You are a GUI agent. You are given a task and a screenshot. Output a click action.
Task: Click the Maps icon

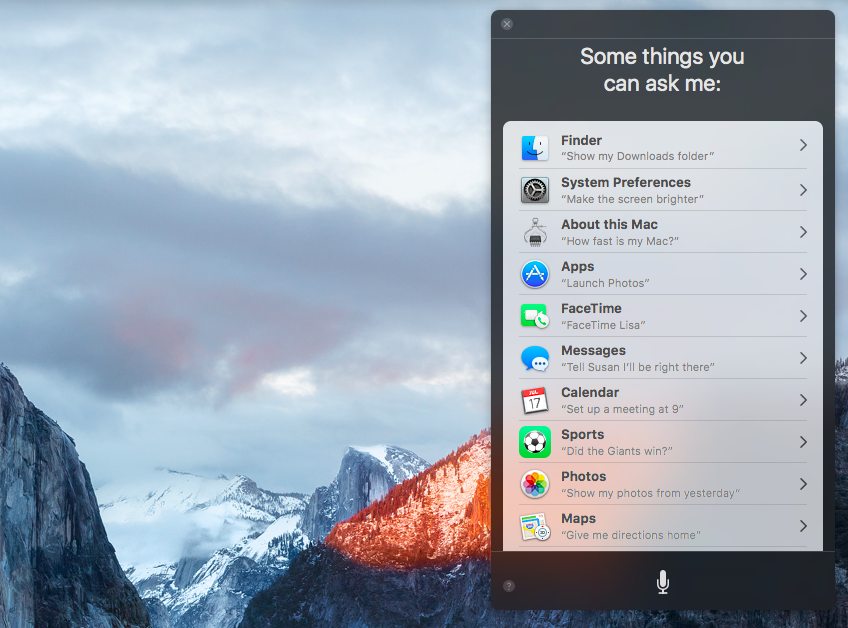click(535, 526)
